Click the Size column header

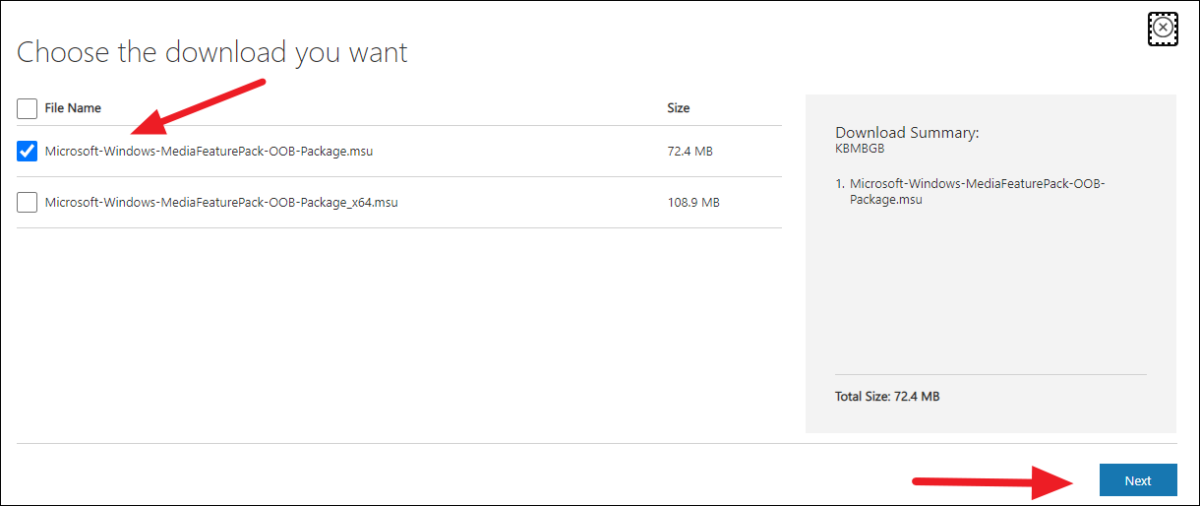click(678, 108)
